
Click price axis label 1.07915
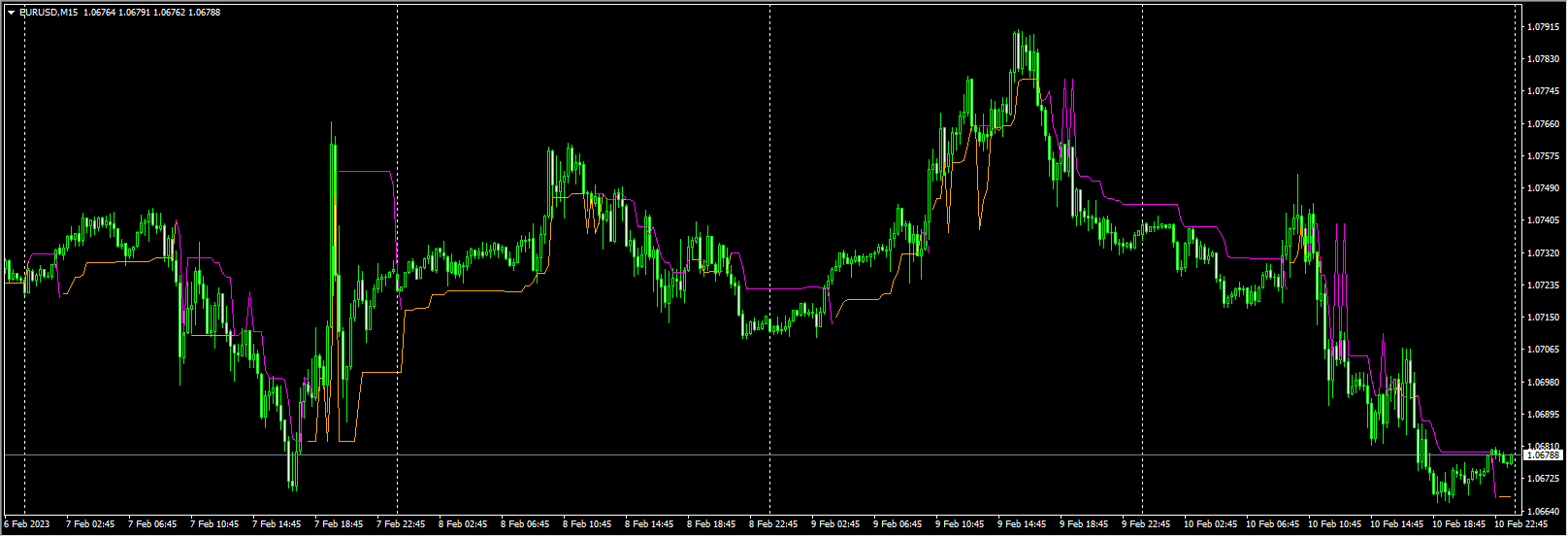pyautogui.click(x=1543, y=27)
